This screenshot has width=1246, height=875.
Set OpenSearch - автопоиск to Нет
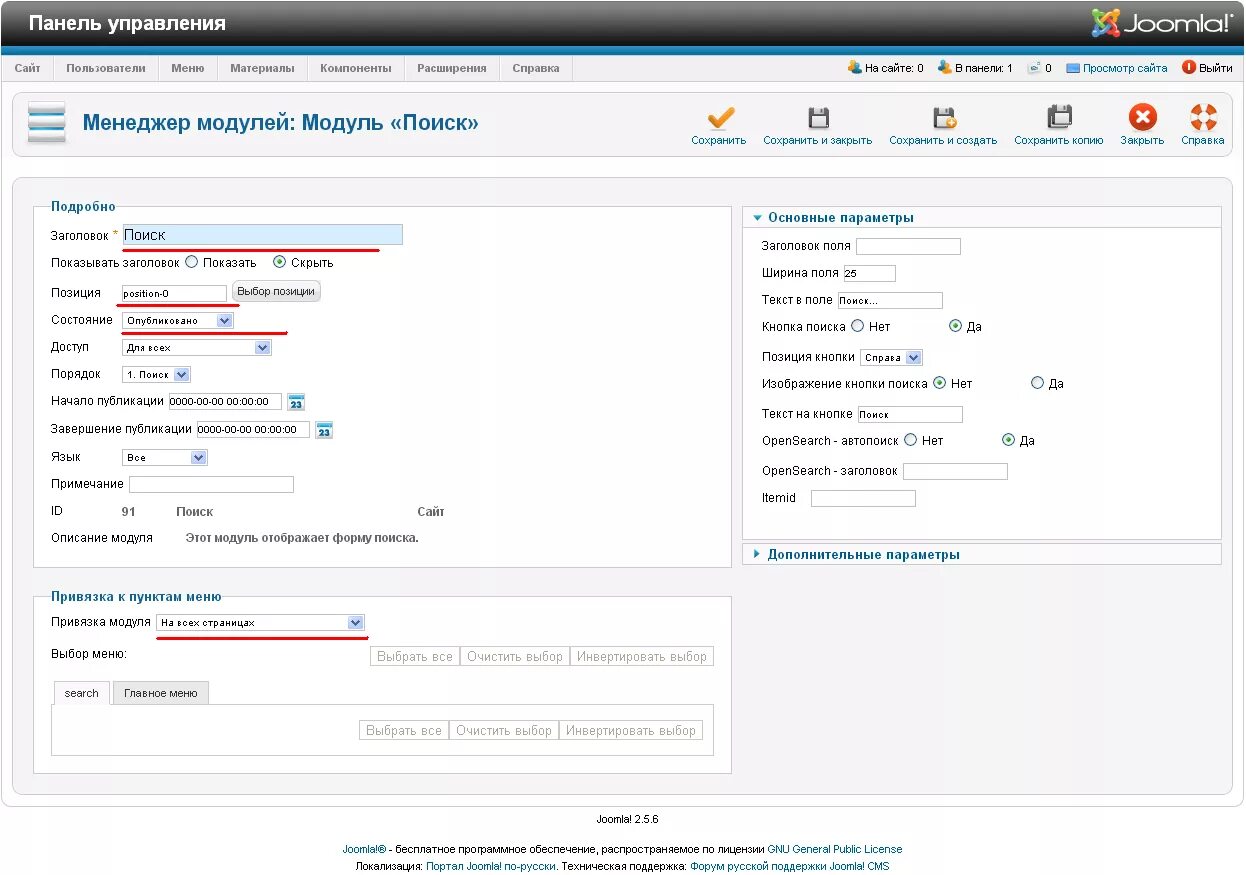(x=910, y=440)
